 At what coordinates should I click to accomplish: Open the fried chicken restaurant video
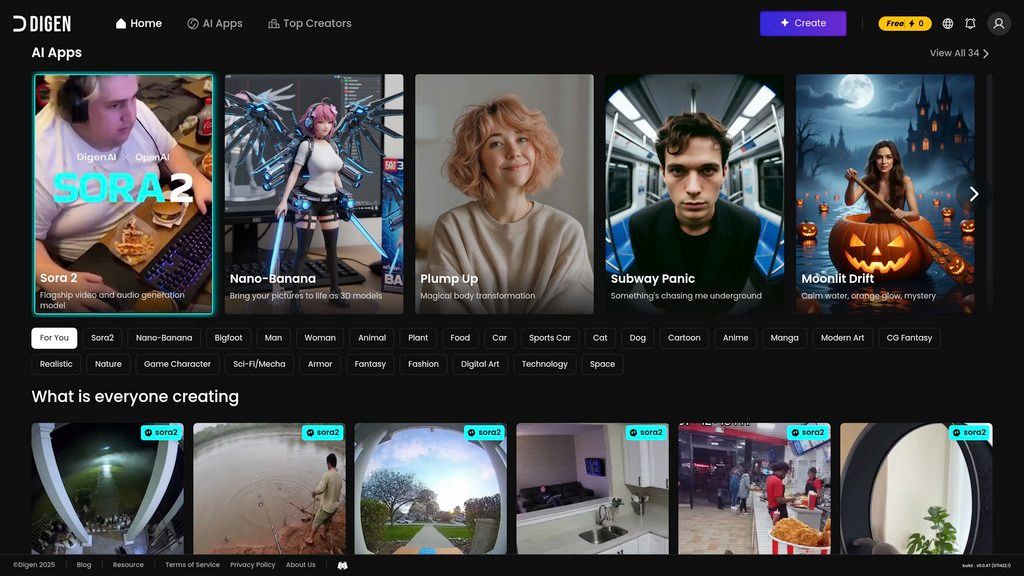pos(754,488)
